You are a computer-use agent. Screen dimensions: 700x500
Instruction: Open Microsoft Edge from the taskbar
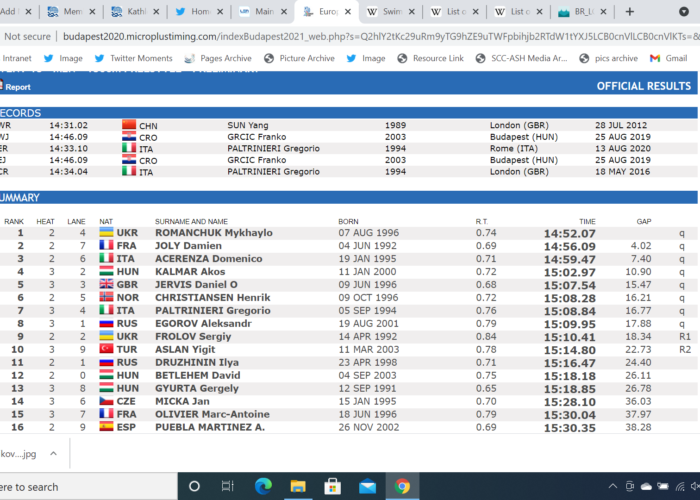(x=263, y=487)
